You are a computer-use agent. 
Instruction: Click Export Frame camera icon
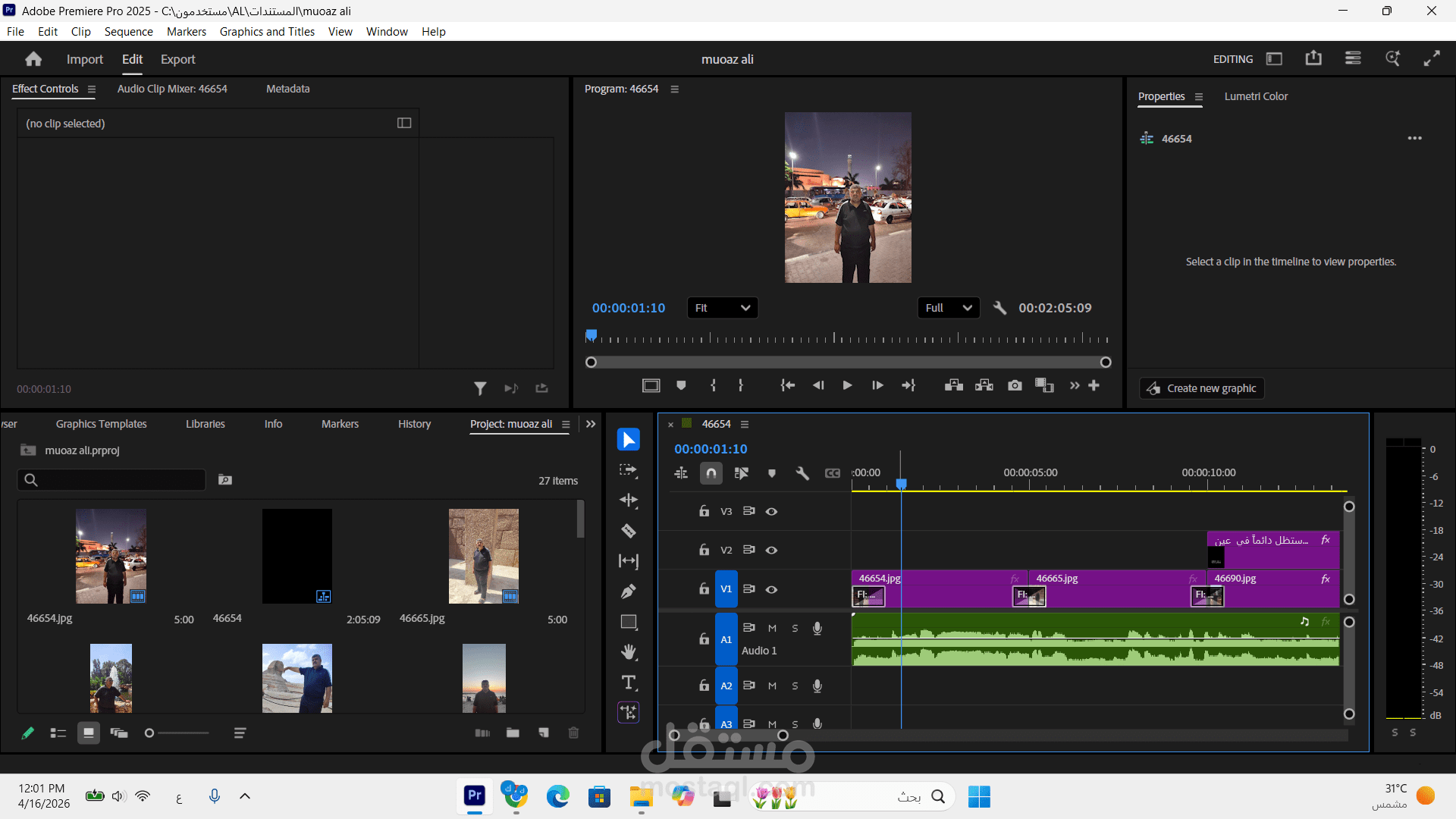pyautogui.click(x=1015, y=385)
